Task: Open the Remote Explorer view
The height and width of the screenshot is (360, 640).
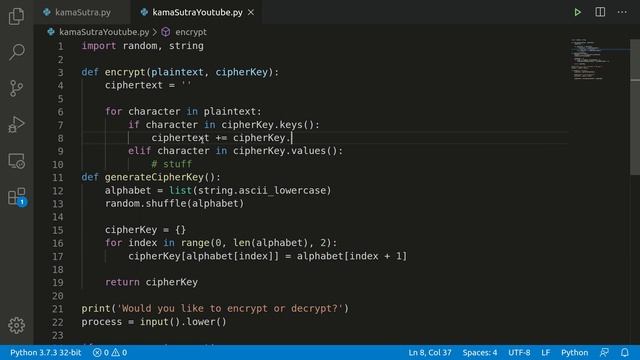Action: point(16,160)
